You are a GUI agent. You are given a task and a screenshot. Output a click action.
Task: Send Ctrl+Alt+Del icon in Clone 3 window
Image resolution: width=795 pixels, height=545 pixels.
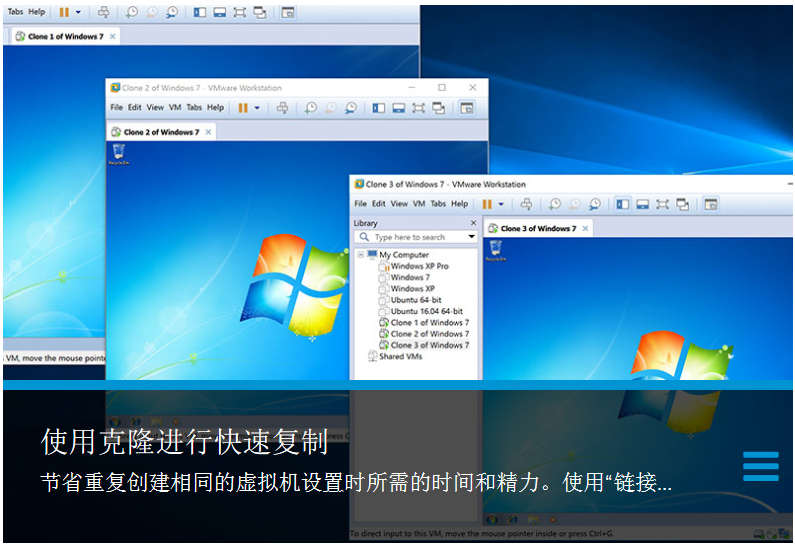click(526, 204)
